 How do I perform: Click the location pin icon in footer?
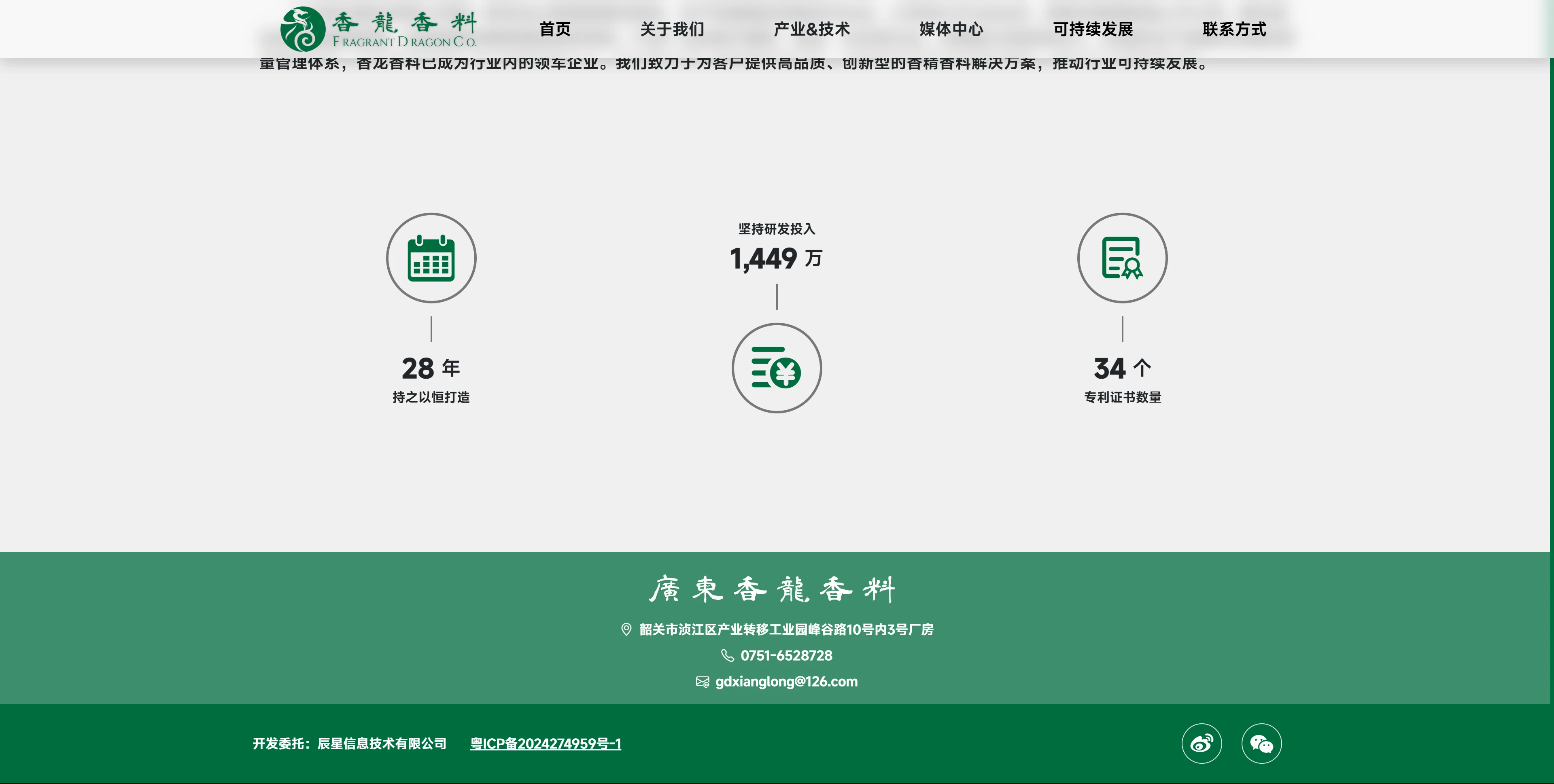pos(626,629)
